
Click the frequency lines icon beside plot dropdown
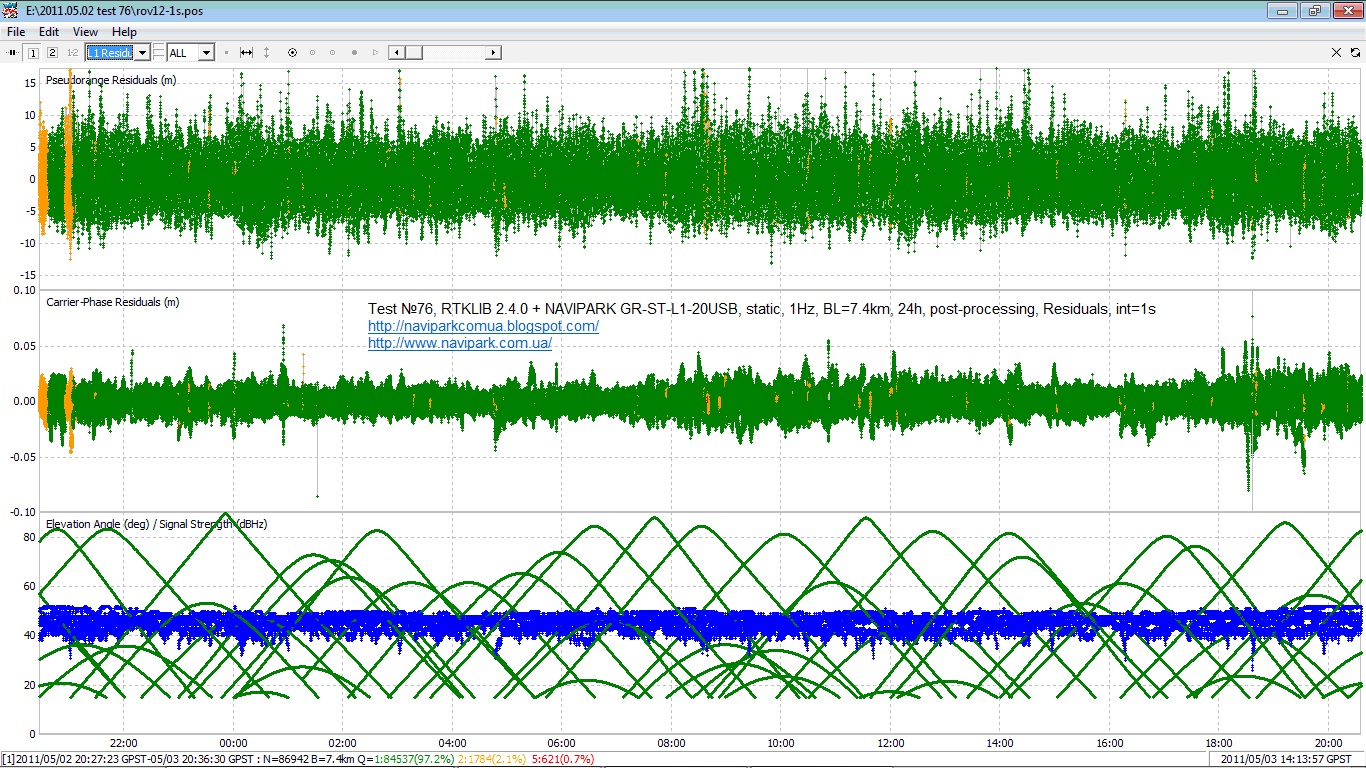[x=159, y=52]
